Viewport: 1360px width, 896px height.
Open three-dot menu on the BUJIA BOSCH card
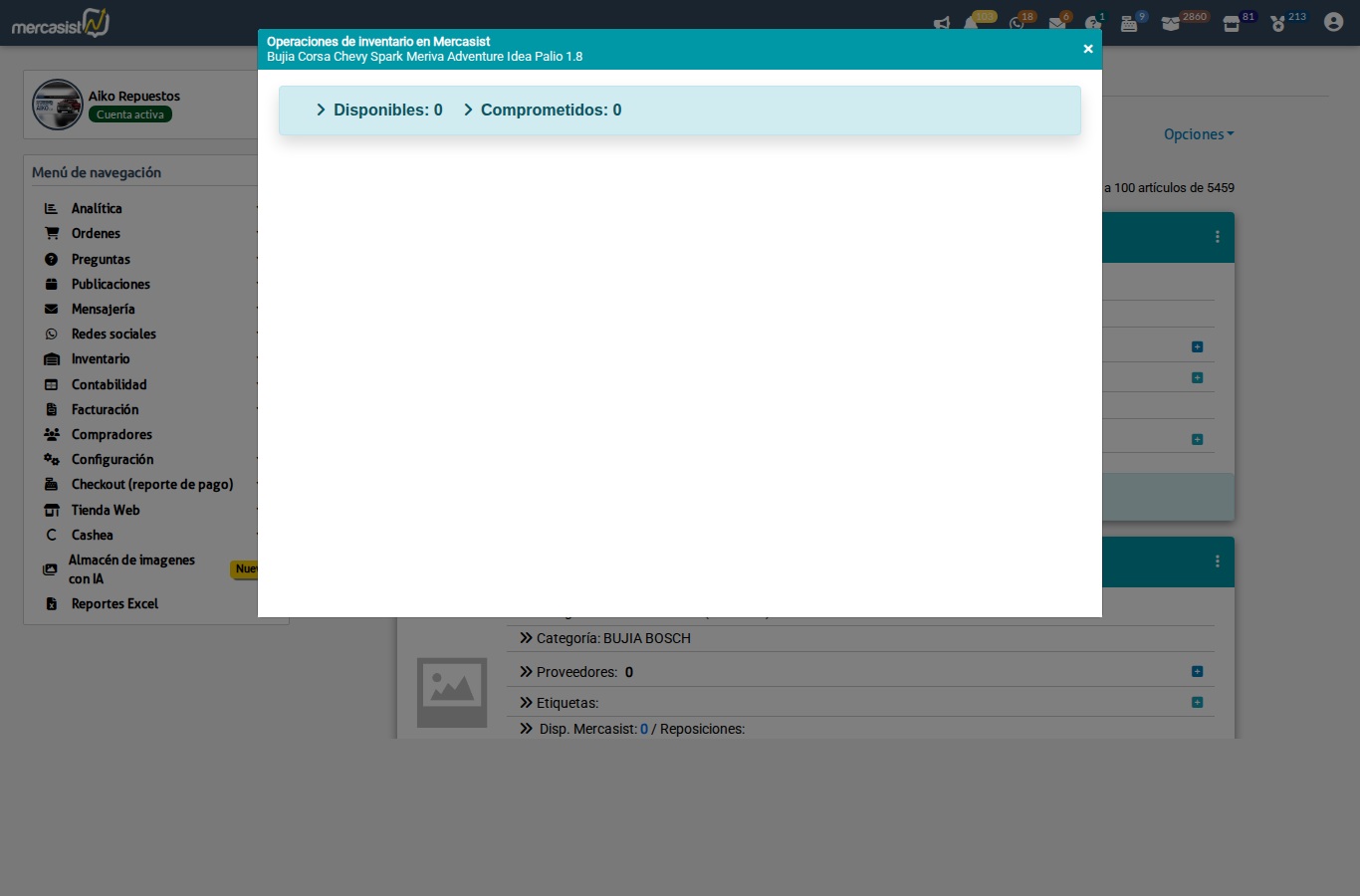[1217, 561]
